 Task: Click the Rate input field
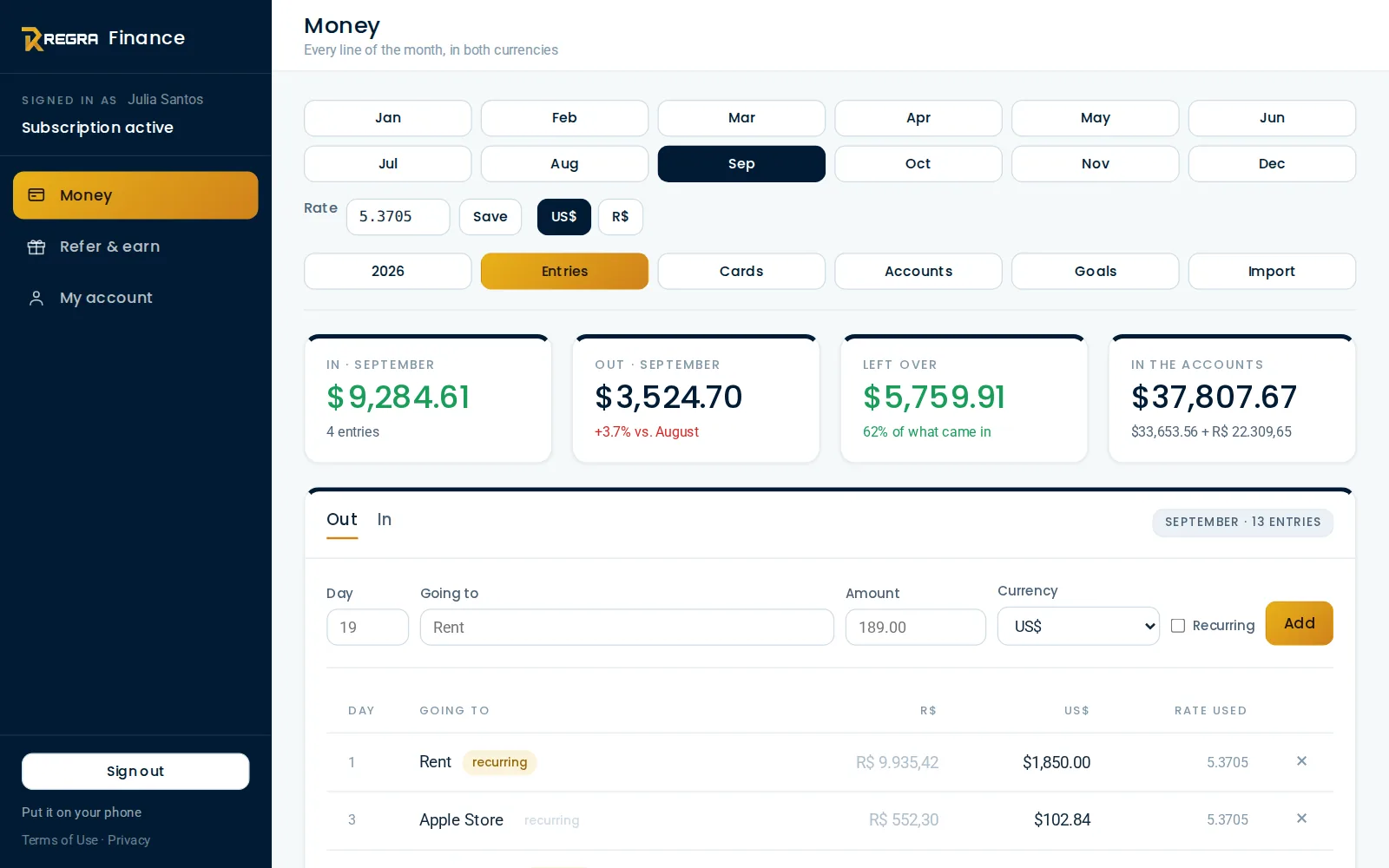pos(398,217)
